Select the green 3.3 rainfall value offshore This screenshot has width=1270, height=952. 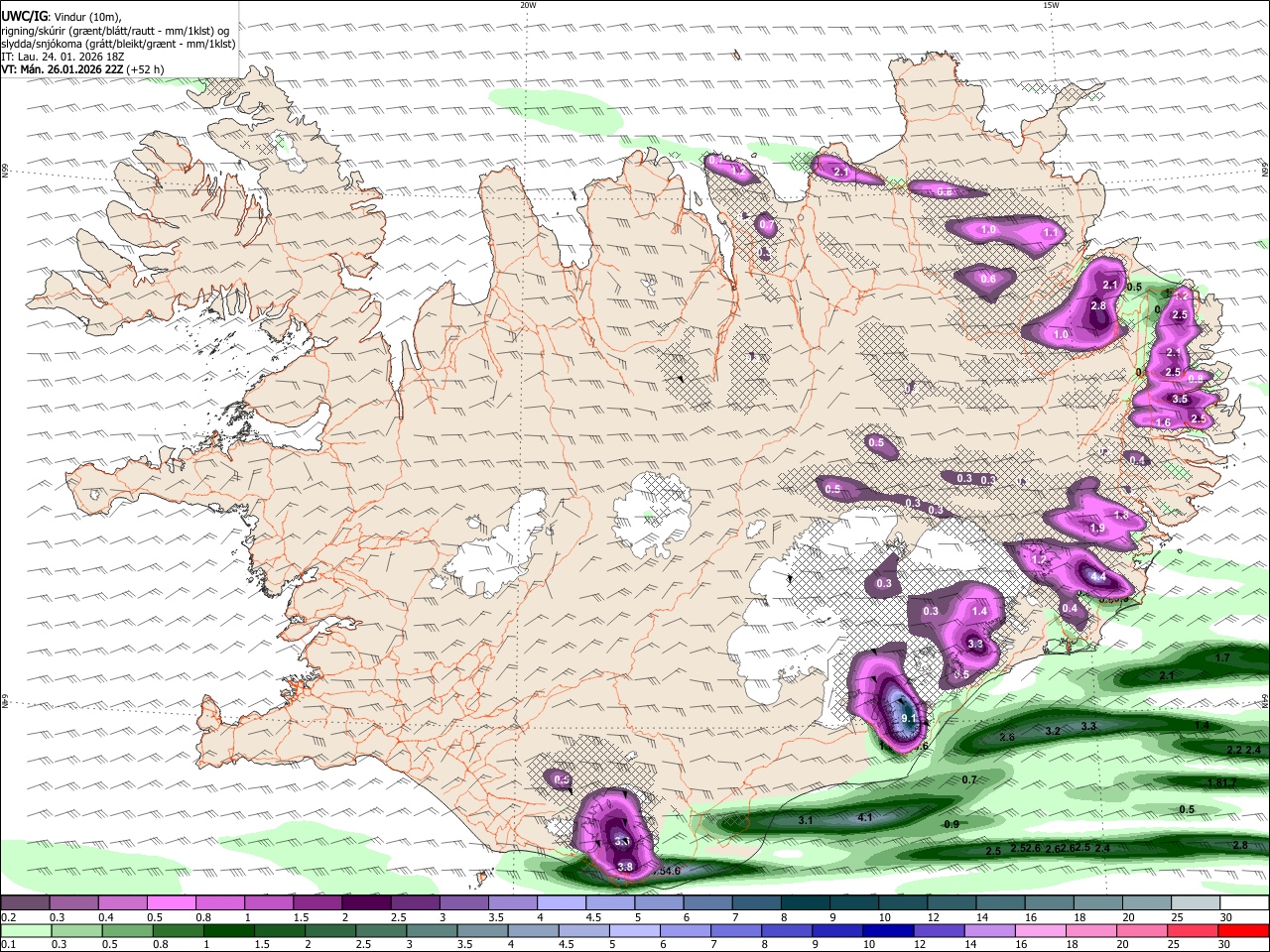[x=1088, y=726]
